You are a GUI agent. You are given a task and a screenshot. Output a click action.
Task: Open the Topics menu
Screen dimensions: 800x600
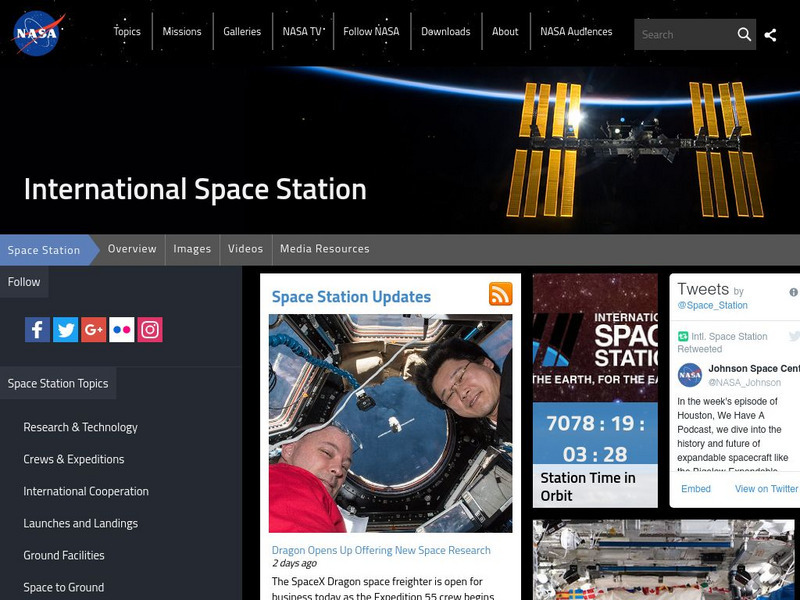[x=127, y=32]
